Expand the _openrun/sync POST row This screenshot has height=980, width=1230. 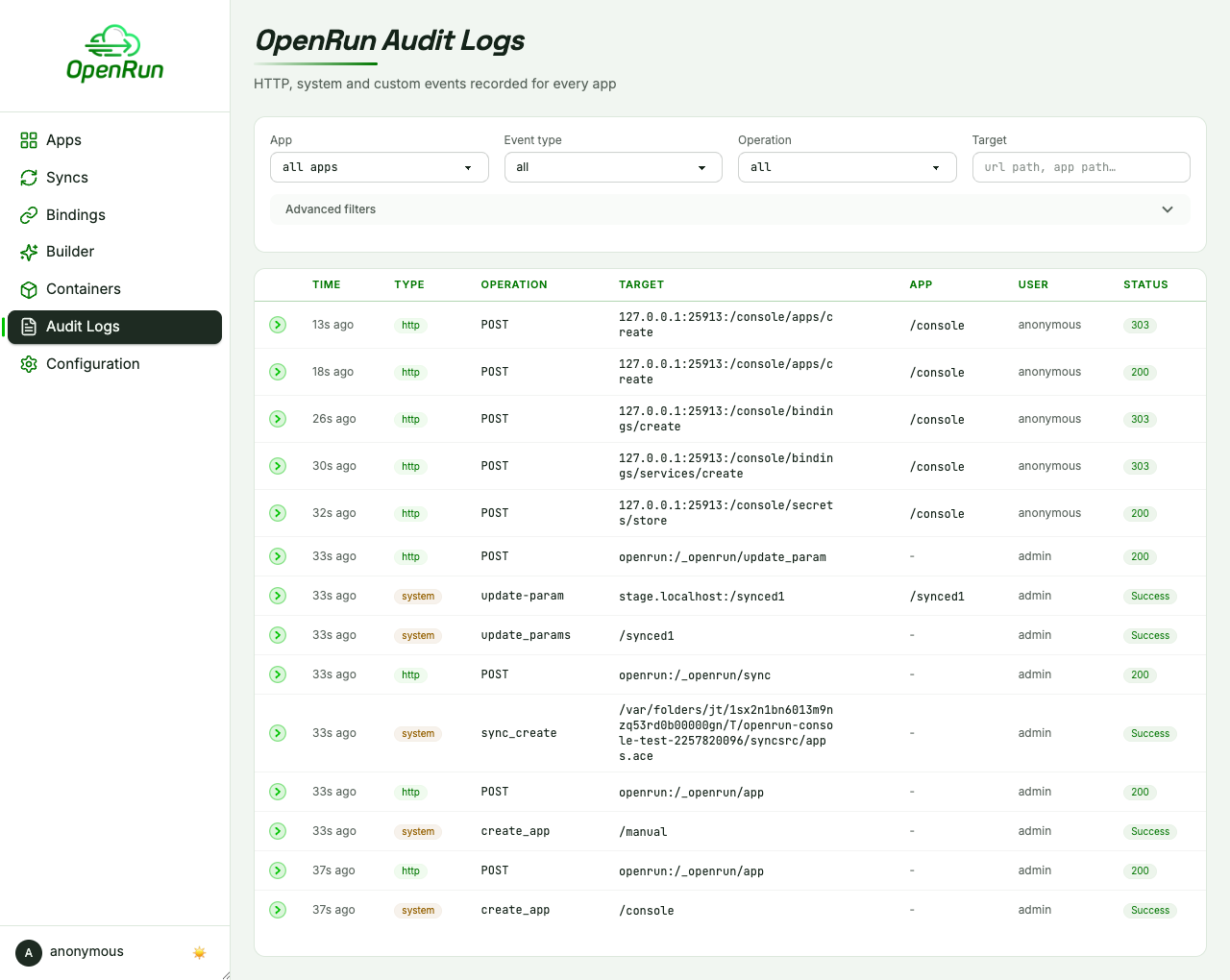[278, 674]
